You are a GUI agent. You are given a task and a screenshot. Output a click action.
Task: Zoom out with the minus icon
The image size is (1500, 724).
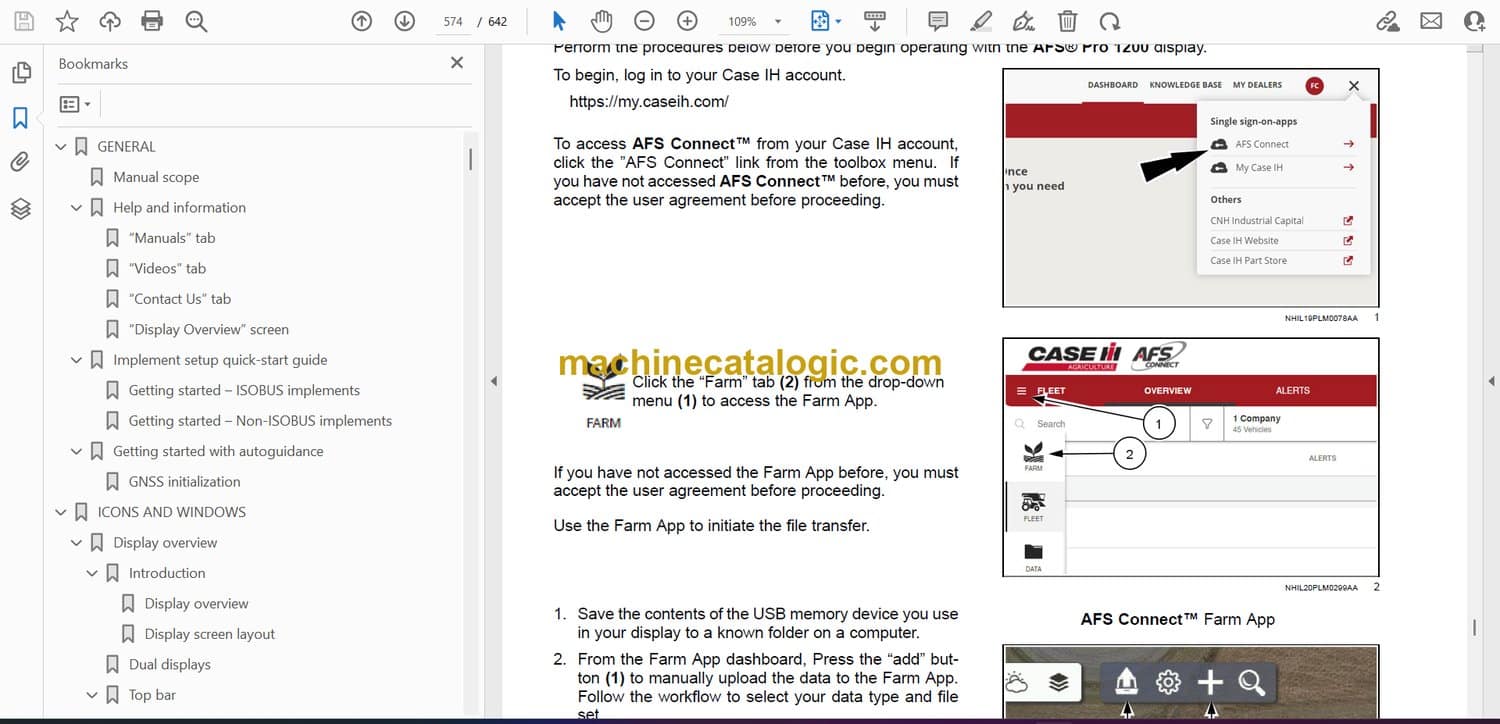pos(645,21)
